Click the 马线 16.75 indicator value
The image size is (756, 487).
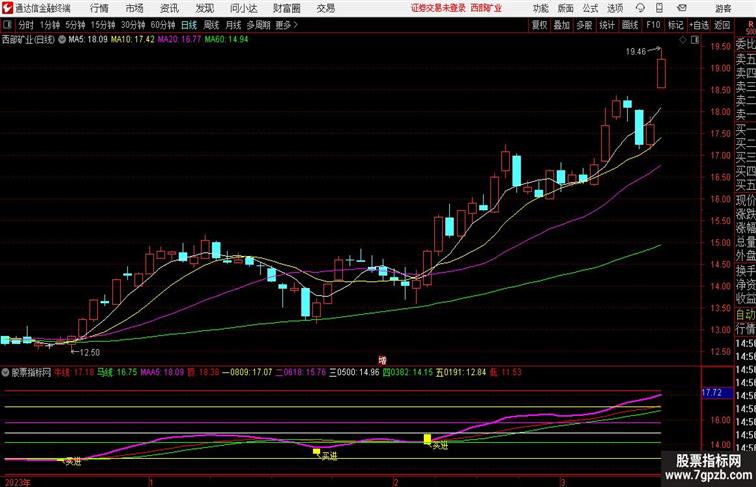point(117,372)
